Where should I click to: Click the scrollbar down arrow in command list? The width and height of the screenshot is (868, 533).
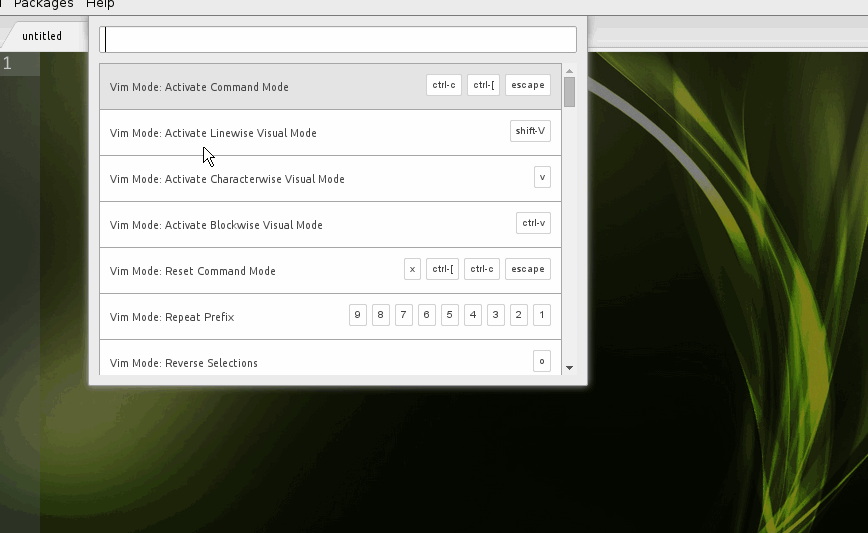click(569, 368)
